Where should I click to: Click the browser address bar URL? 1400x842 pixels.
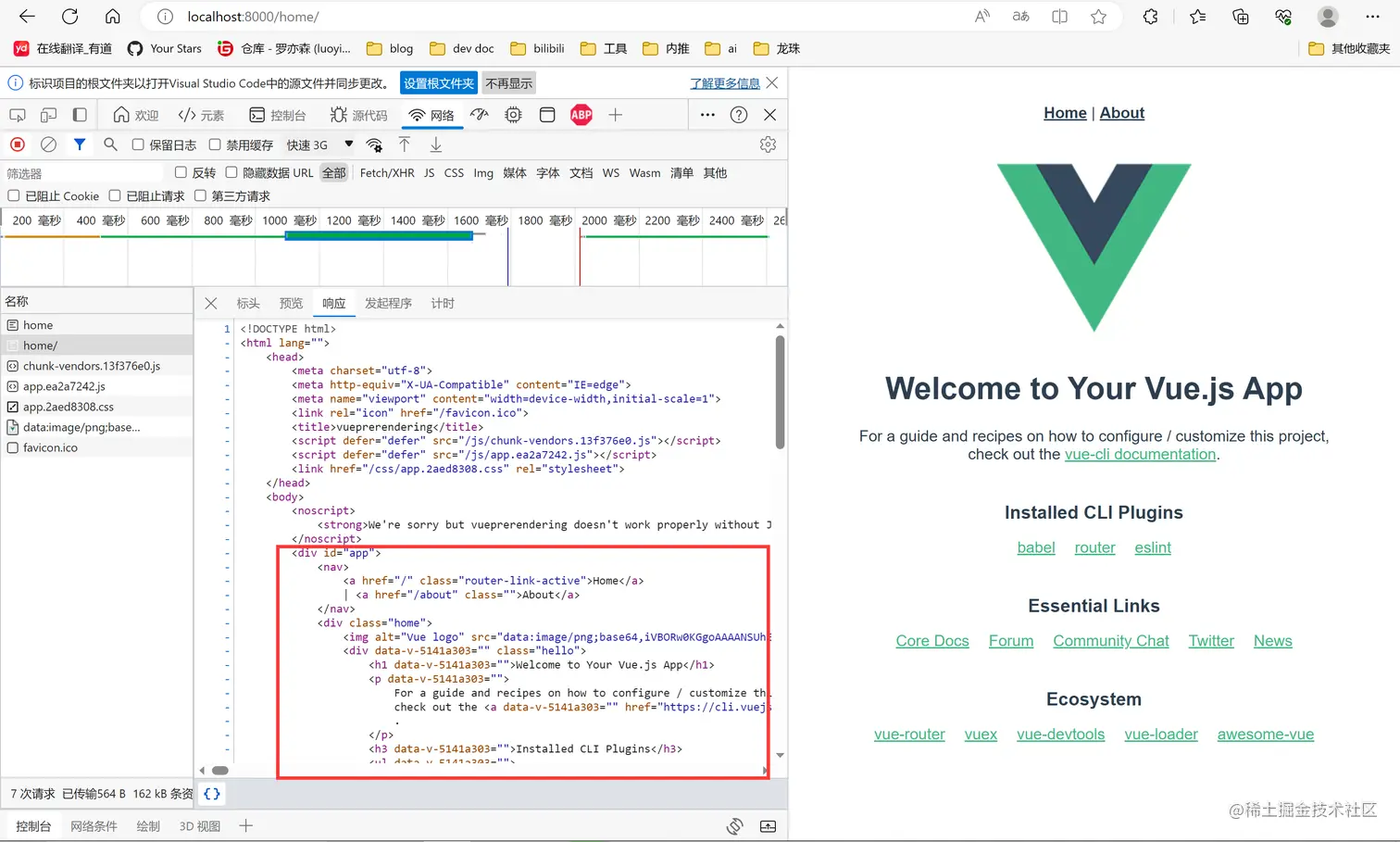pos(253,17)
